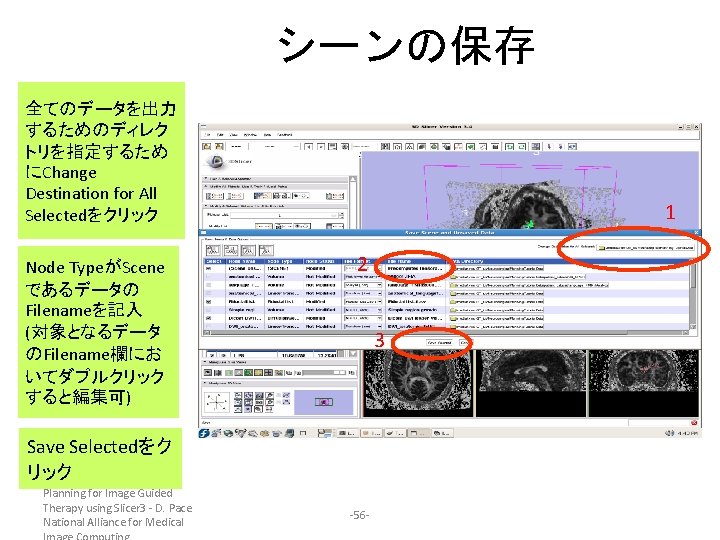The height and width of the screenshot is (540, 720).
Task: Toggle Select checkbox for the Scene row
Action: tap(209, 268)
